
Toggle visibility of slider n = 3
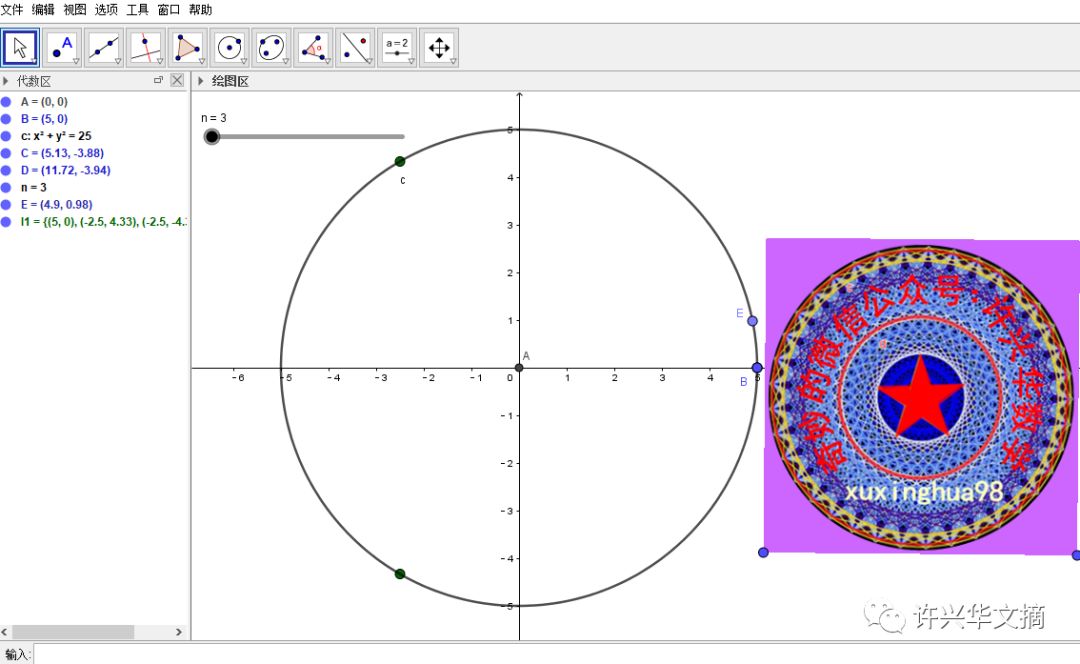[6, 187]
